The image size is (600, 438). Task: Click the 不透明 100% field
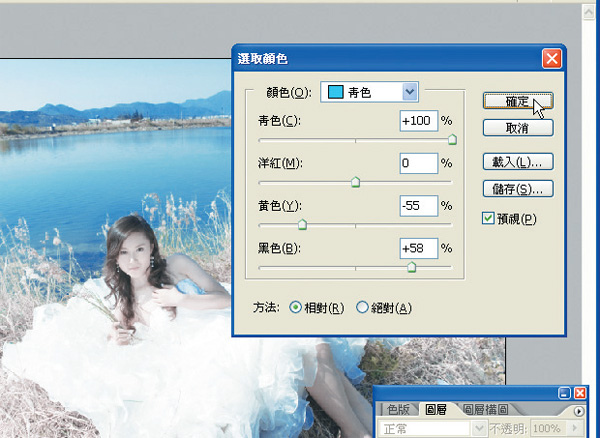tap(549, 428)
